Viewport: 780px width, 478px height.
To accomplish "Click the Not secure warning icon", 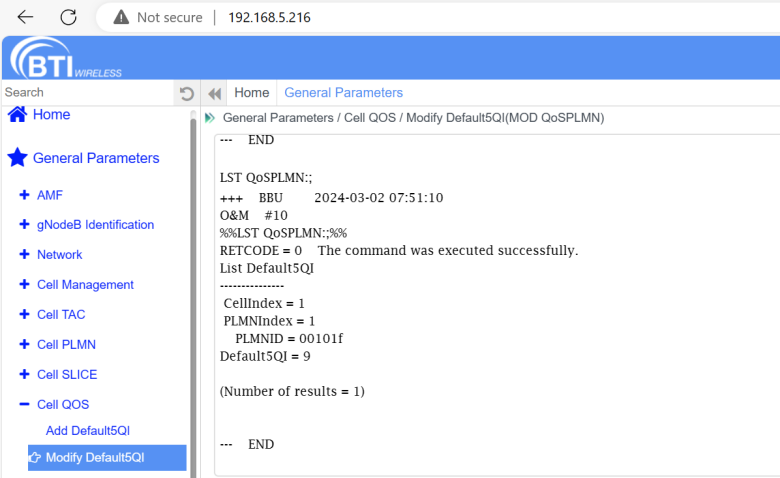I will click(x=121, y=17).
